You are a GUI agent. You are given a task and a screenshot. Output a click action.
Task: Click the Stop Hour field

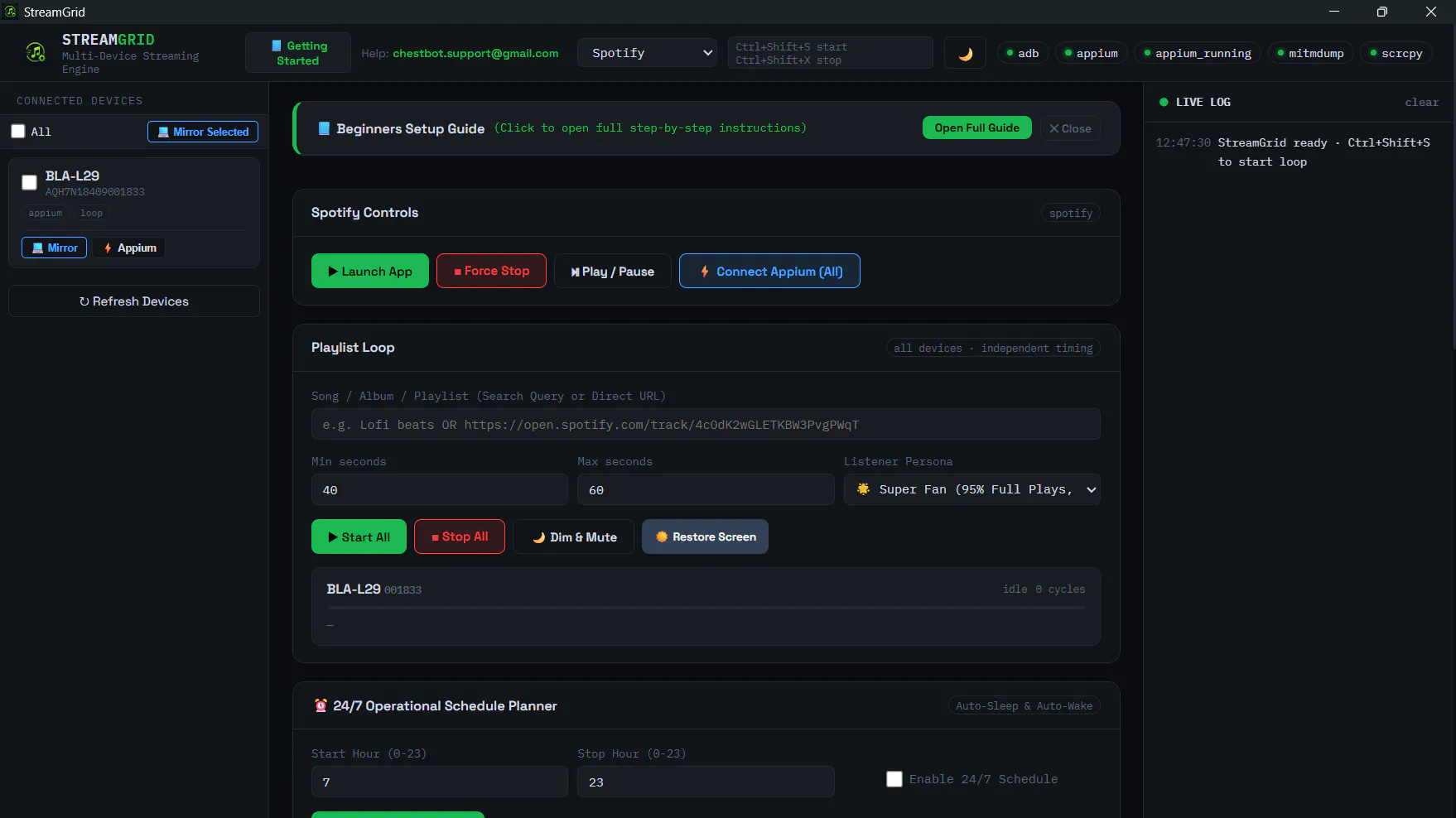(706, 782)
